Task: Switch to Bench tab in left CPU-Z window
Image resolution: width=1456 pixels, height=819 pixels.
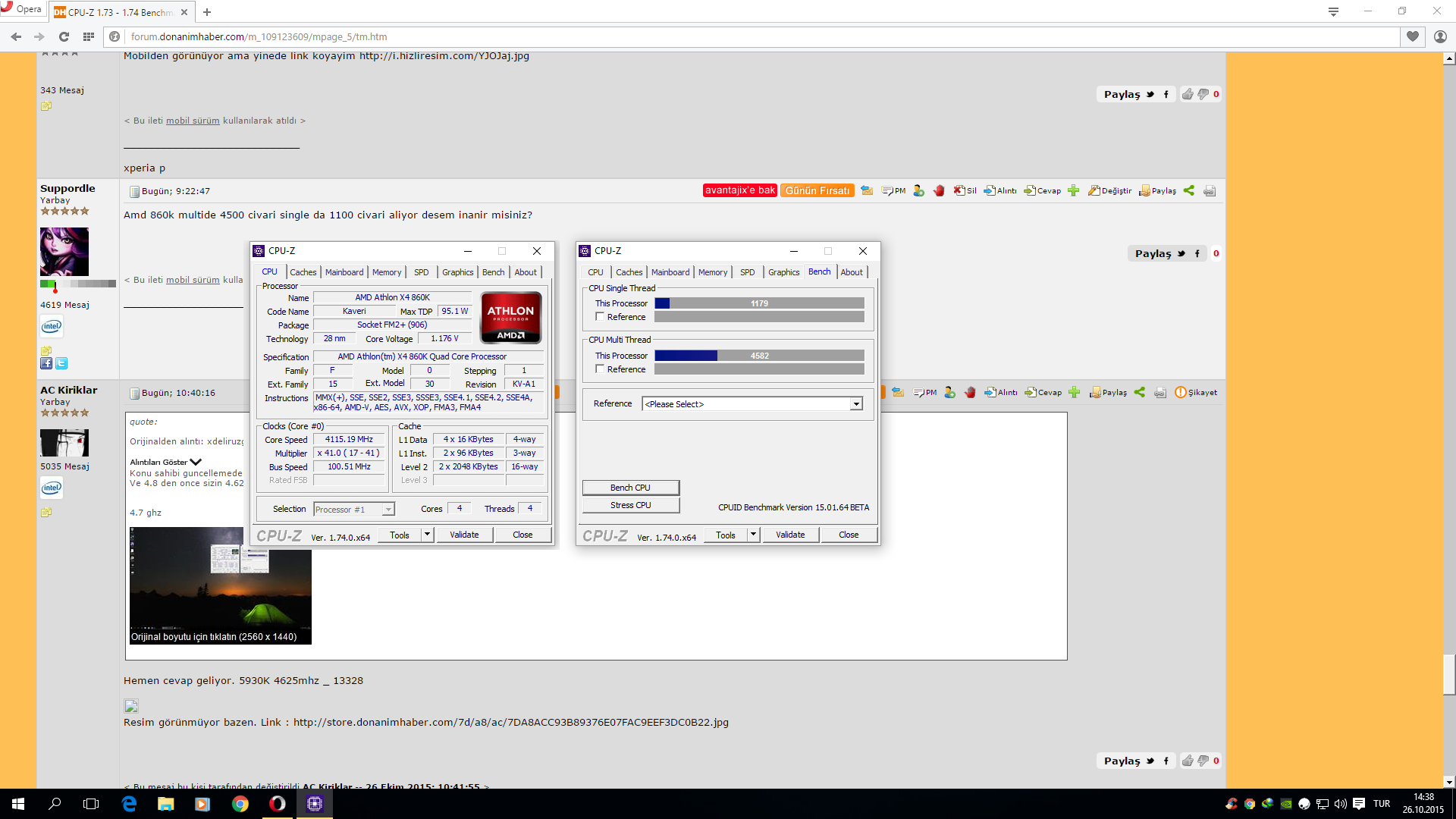Action: point(493,272)
